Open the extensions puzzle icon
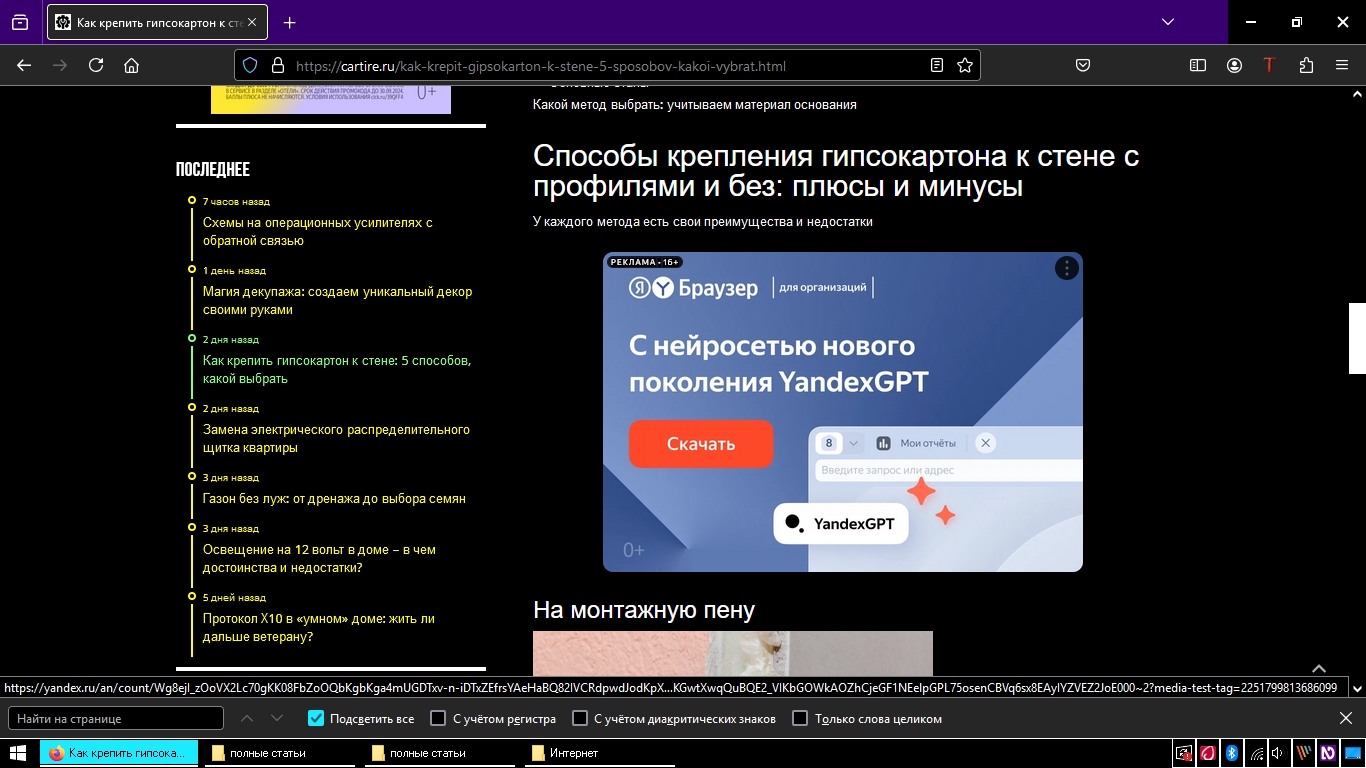The height and width of the screenshot is (768, 1366). tap(1306, 65)
